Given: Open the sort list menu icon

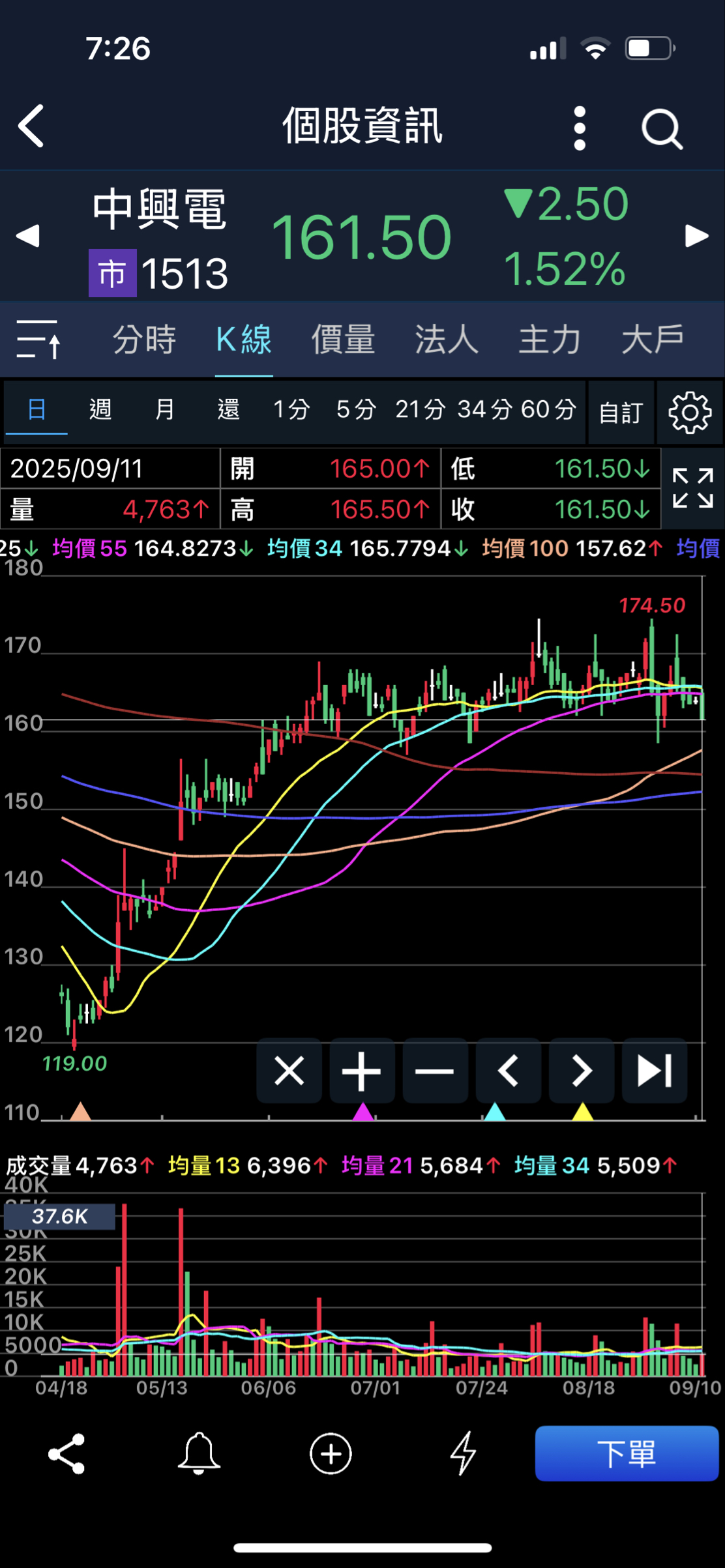Looking at the screenshot, I should (38, 340).
